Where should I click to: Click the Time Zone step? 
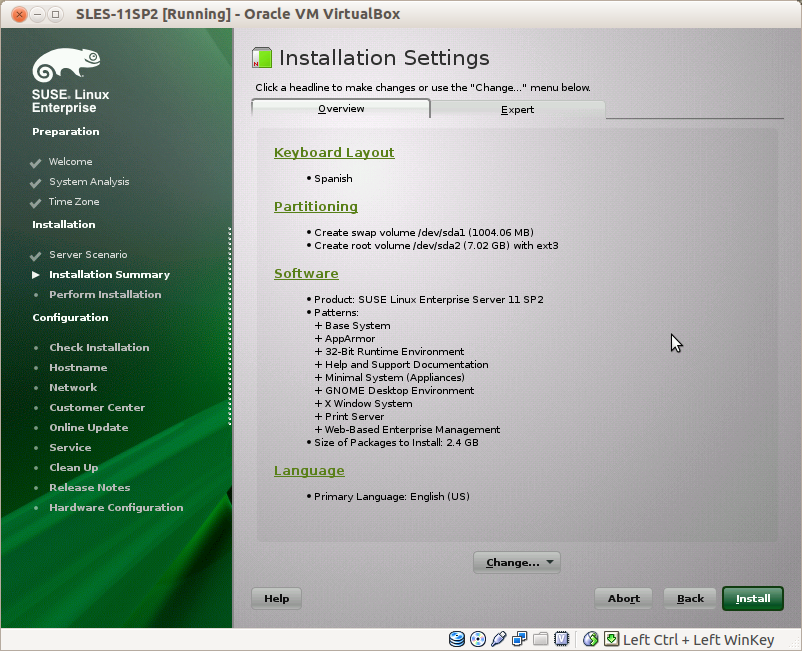74,201
